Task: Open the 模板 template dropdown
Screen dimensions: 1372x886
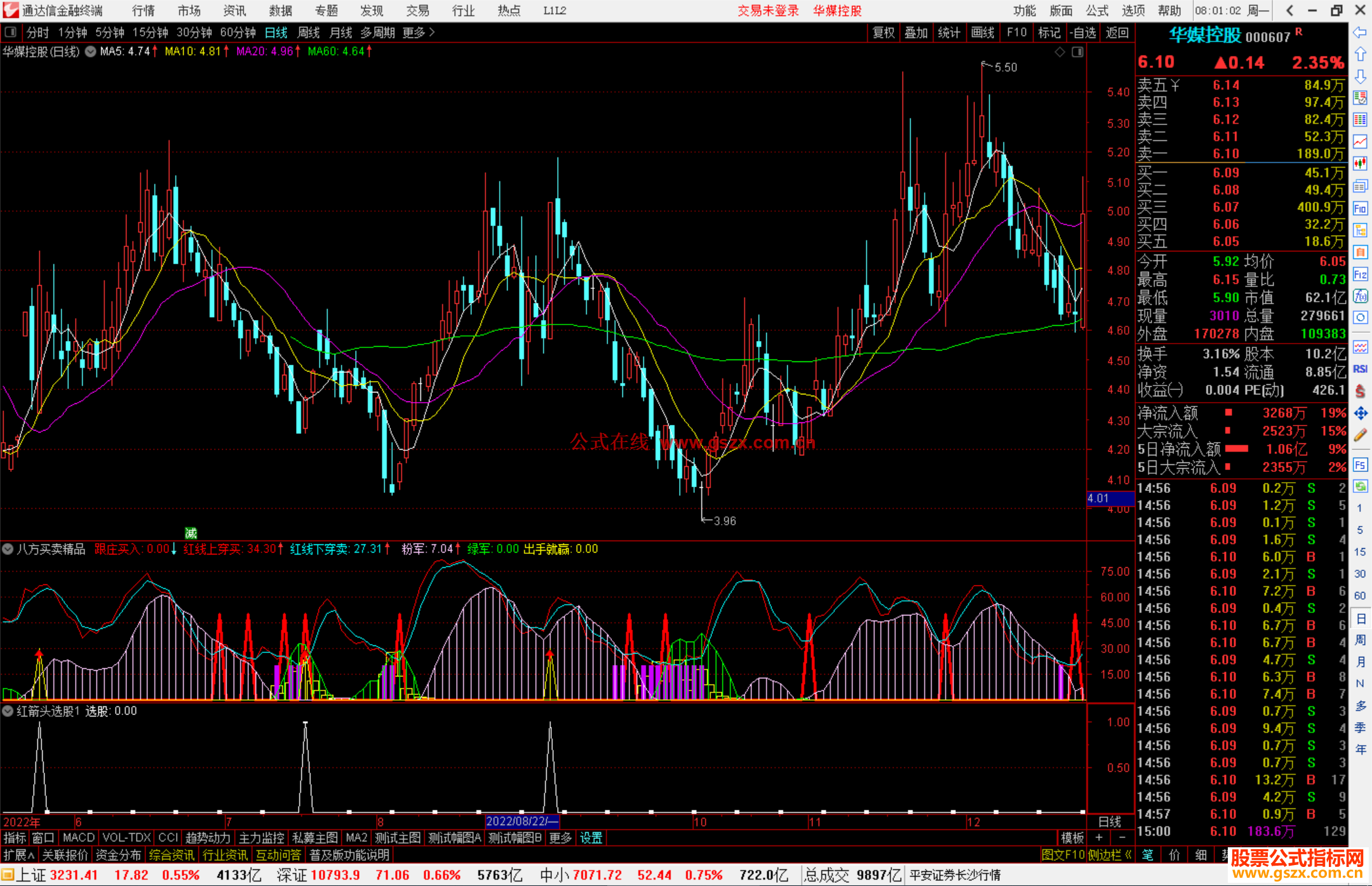Action: click(x=1072, y=838)
